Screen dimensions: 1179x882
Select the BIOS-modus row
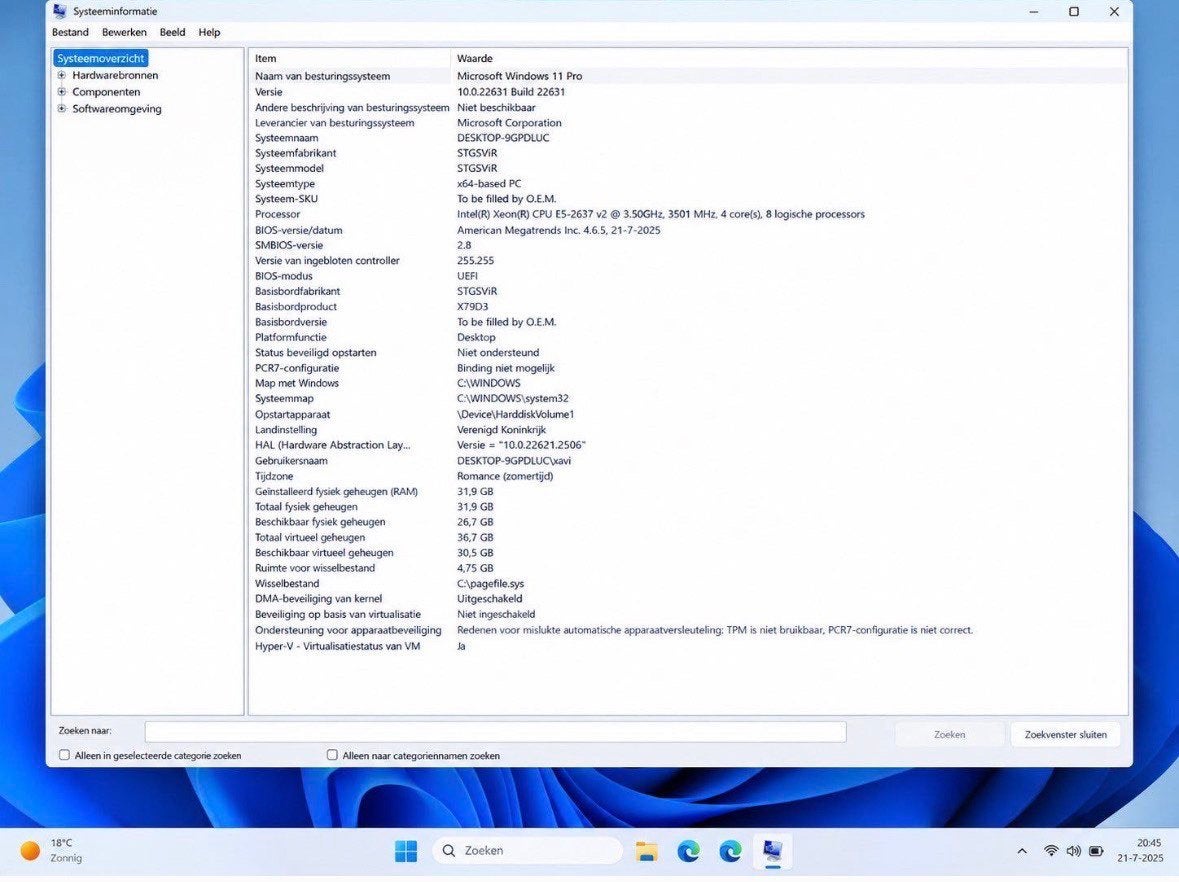(x=688, y=276)
